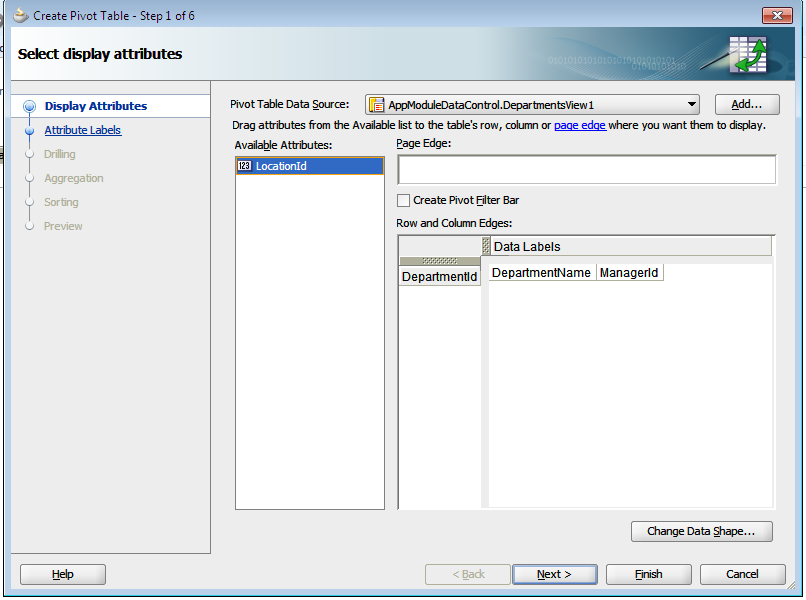Click the numeric 123 icon beside LocationId
806x600 pixels.
pyautogui.click(x=245, y=166)
